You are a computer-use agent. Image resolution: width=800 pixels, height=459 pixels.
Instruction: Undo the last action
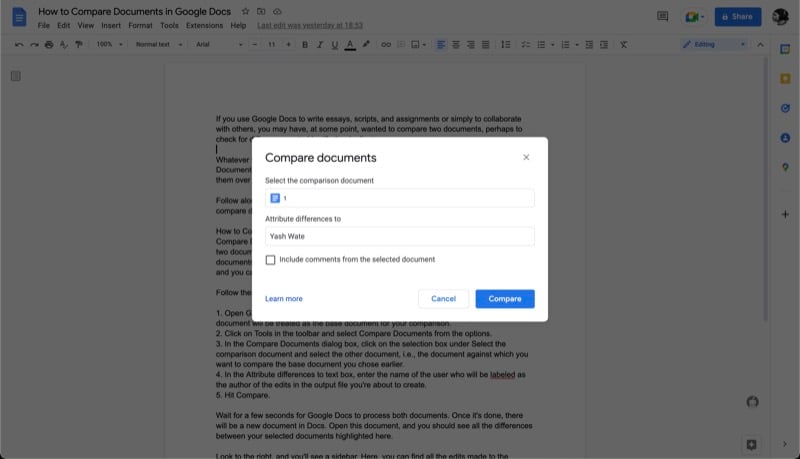click(19, 44)
